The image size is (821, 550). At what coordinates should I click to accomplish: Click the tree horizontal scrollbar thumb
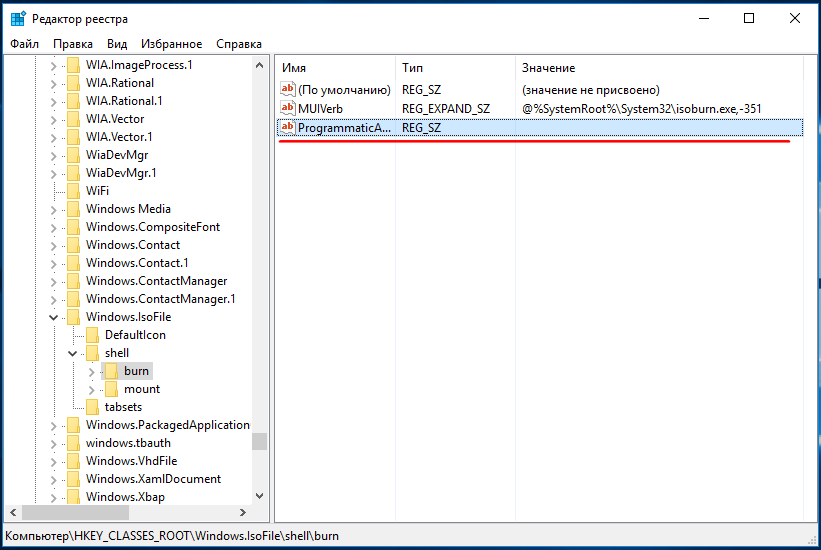[x=75, y=512]
